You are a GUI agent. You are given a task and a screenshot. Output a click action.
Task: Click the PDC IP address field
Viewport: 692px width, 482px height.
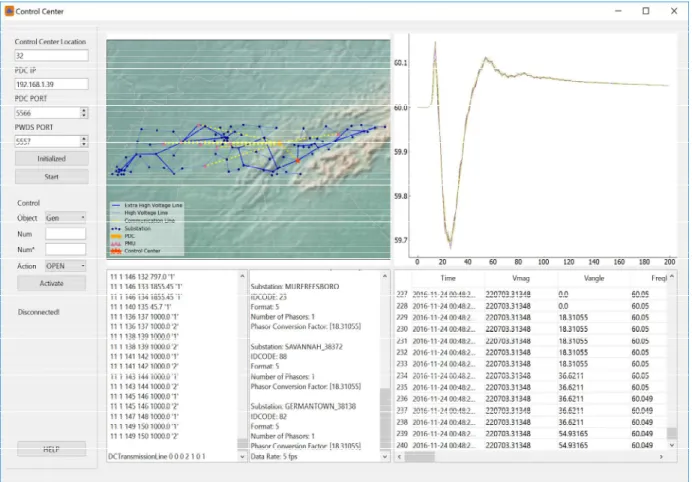click(x=51, y=84)
